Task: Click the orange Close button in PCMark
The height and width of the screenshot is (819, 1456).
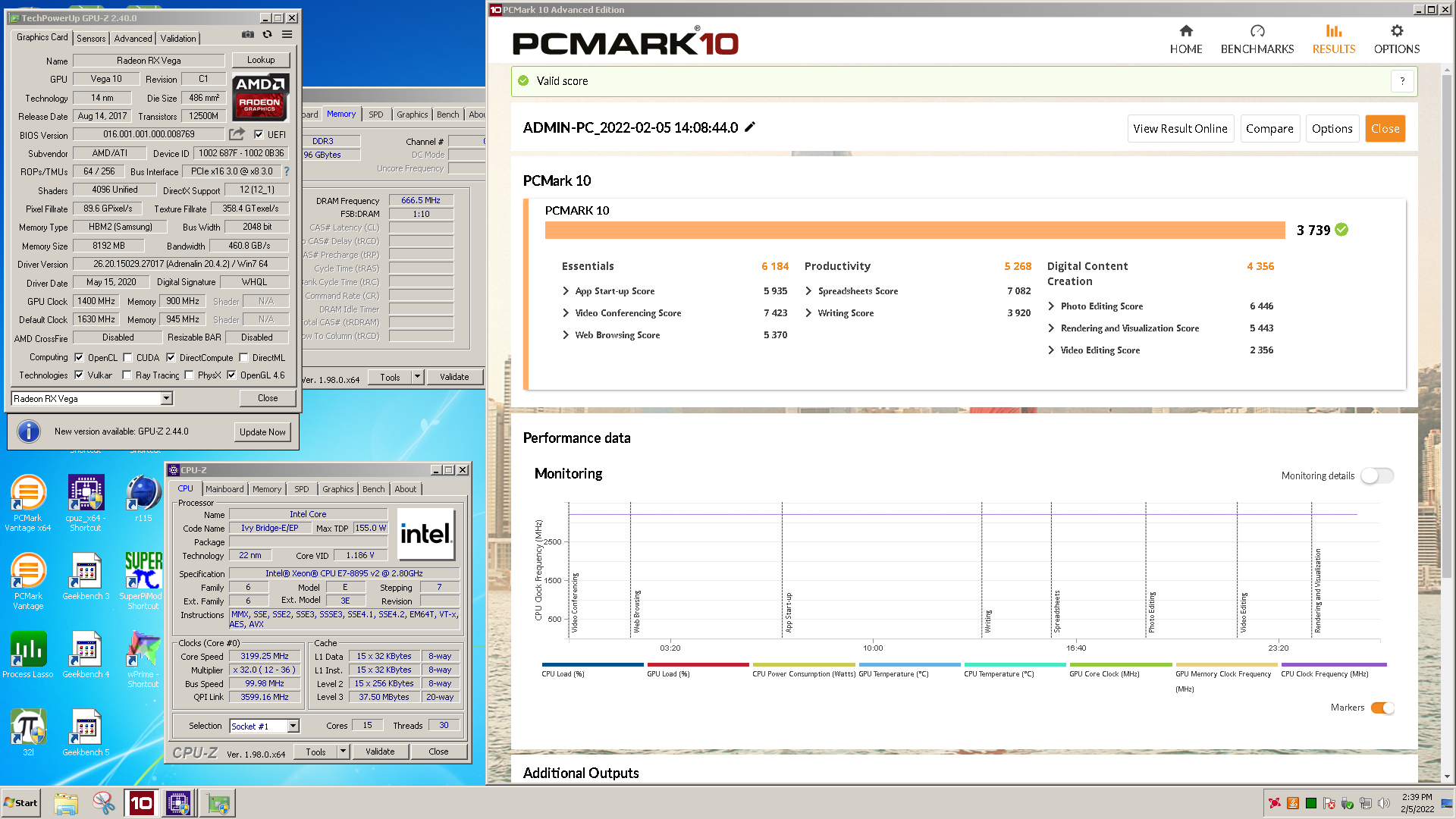Action: pos(1385,128)
